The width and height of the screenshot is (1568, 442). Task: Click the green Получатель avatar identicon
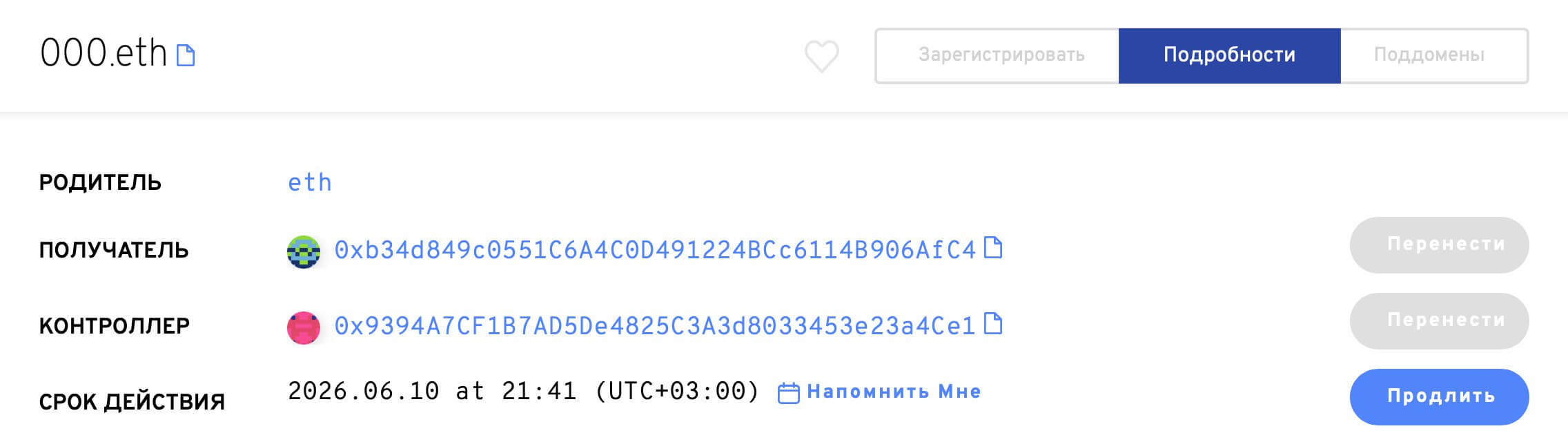pyautogui.click(x=304, y=251)
